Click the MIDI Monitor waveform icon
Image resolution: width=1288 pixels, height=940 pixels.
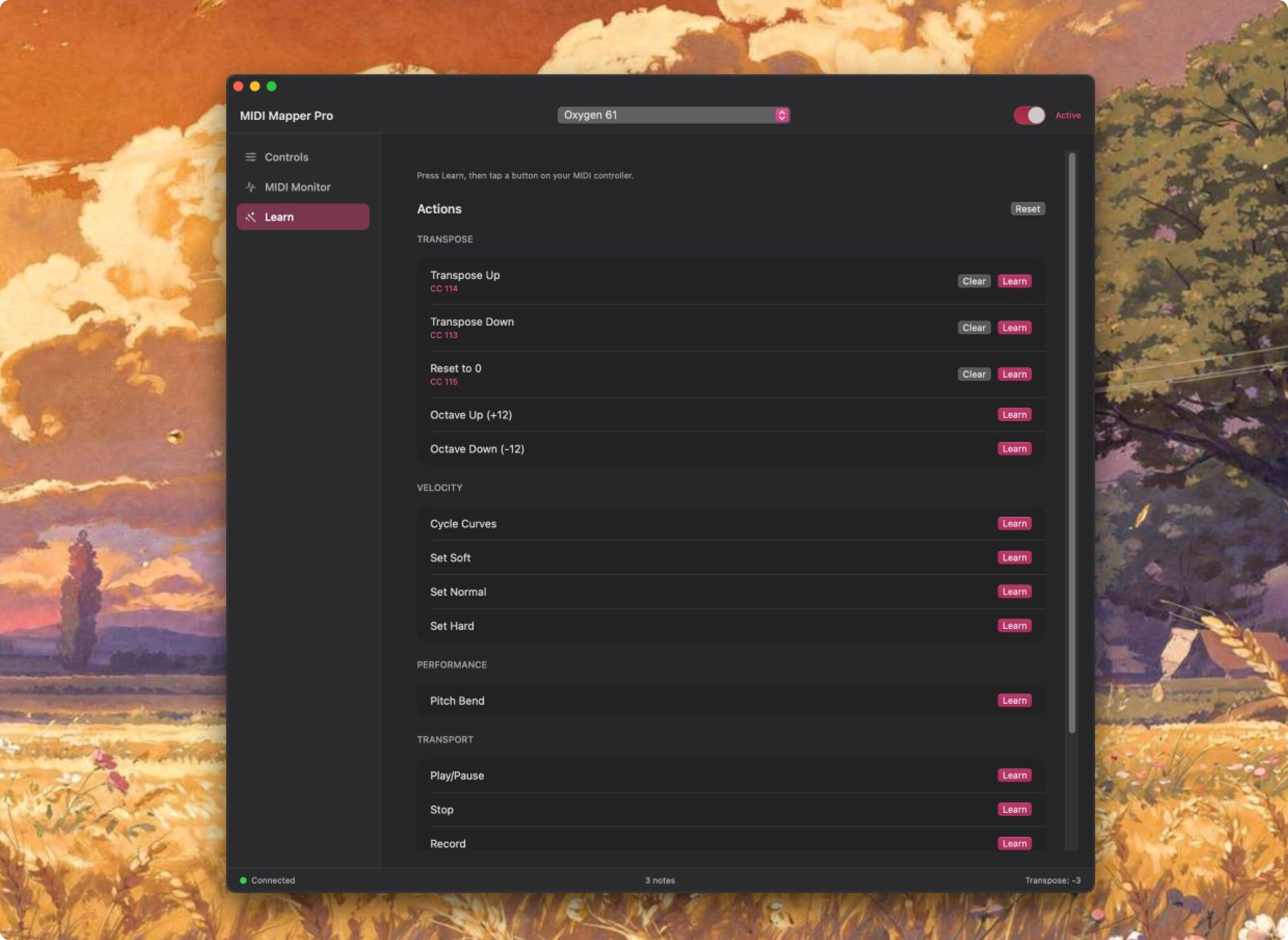click(x=250, y=187)
